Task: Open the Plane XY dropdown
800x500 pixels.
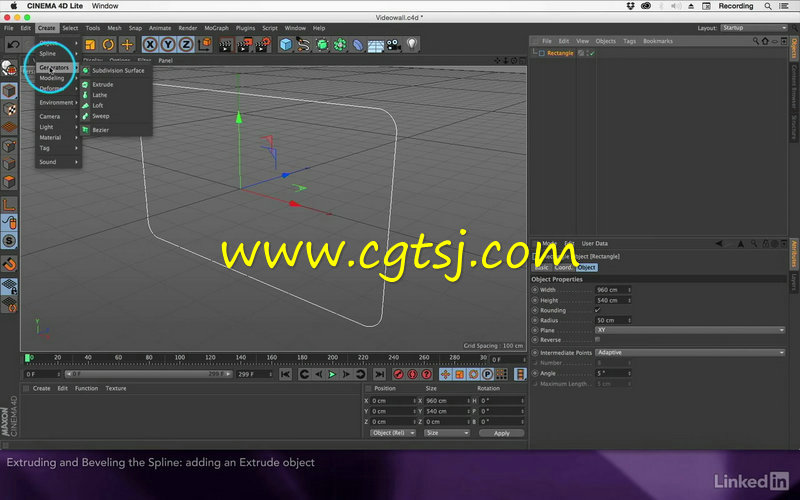Action: coord(690,330)
